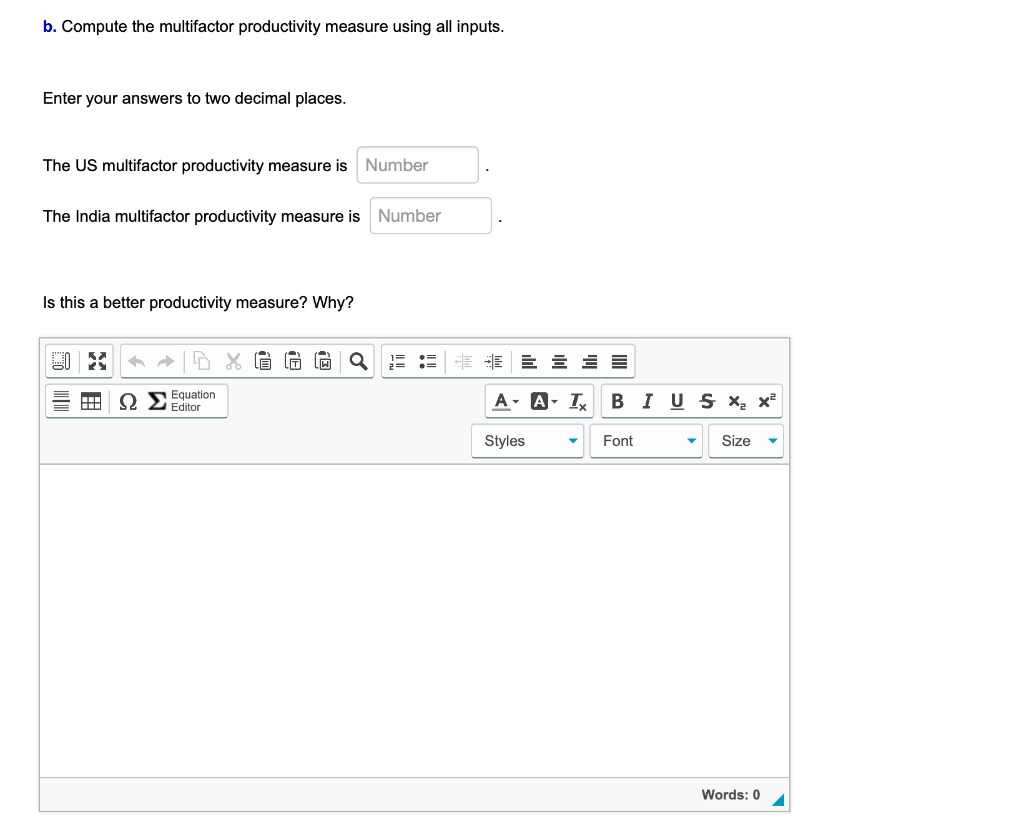
Task: Open the text color picker
Action: [x=505, y=401]
